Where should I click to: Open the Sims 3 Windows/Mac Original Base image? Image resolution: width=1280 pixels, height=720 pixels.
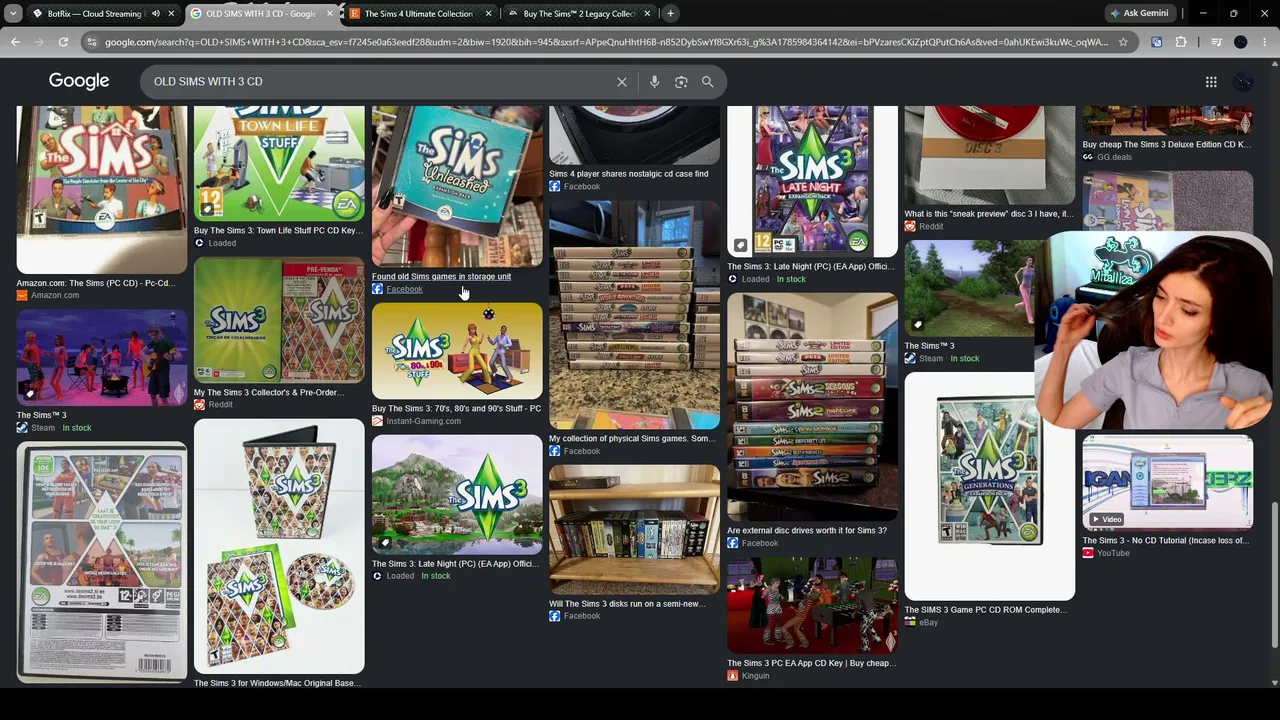pos(279,546)
